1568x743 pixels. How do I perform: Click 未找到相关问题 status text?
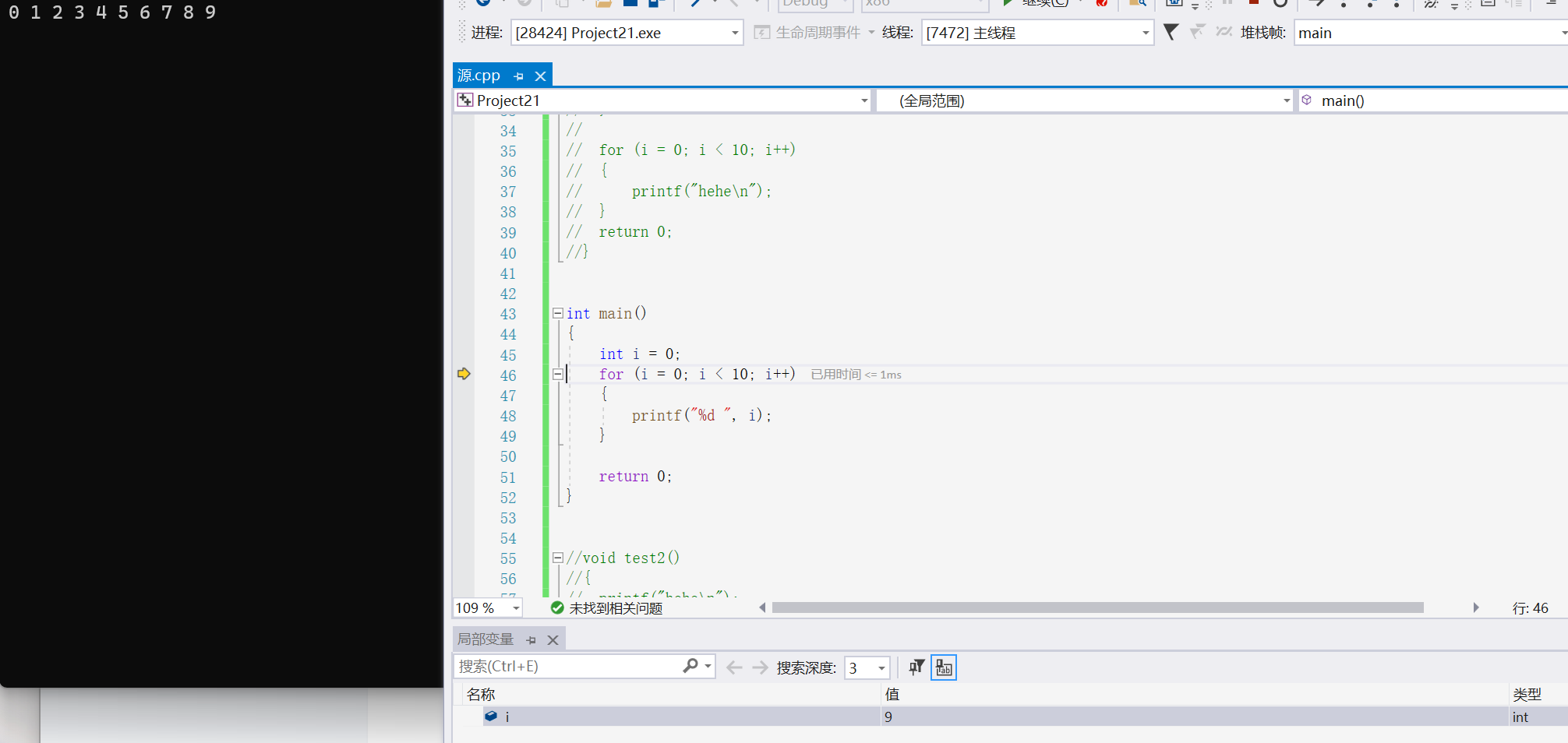(616, 608)
